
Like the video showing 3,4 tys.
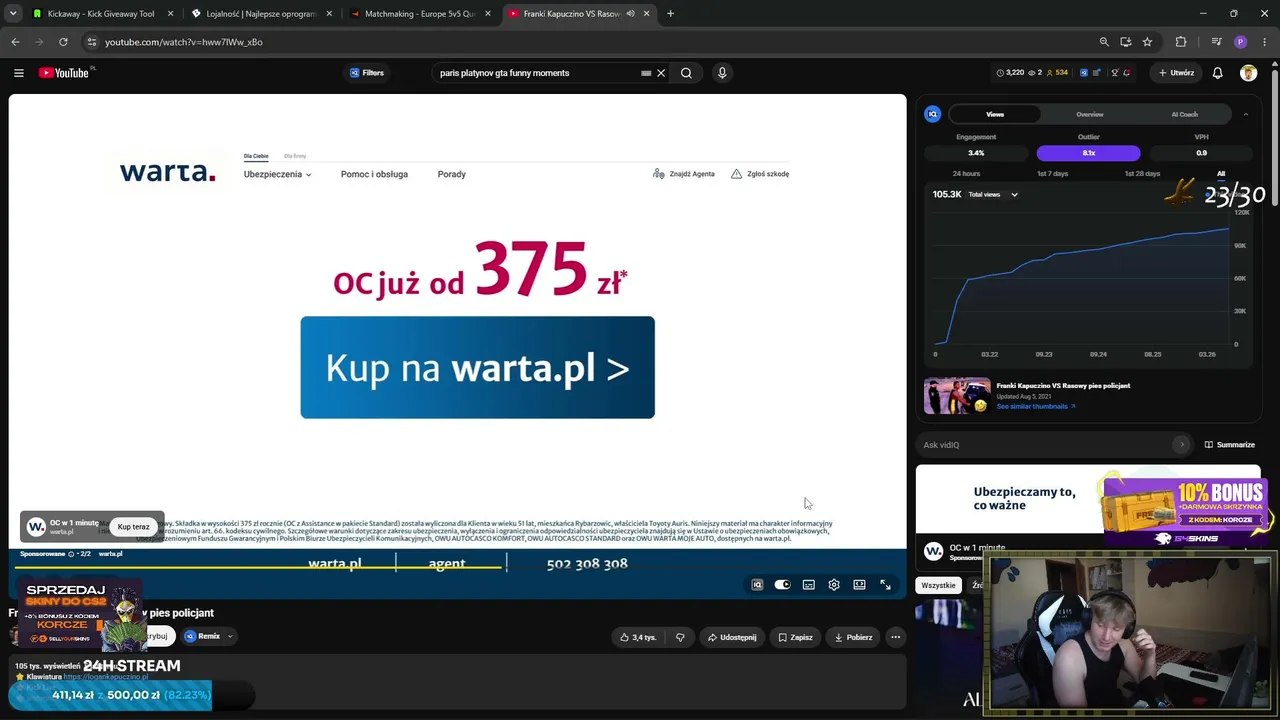638,637
